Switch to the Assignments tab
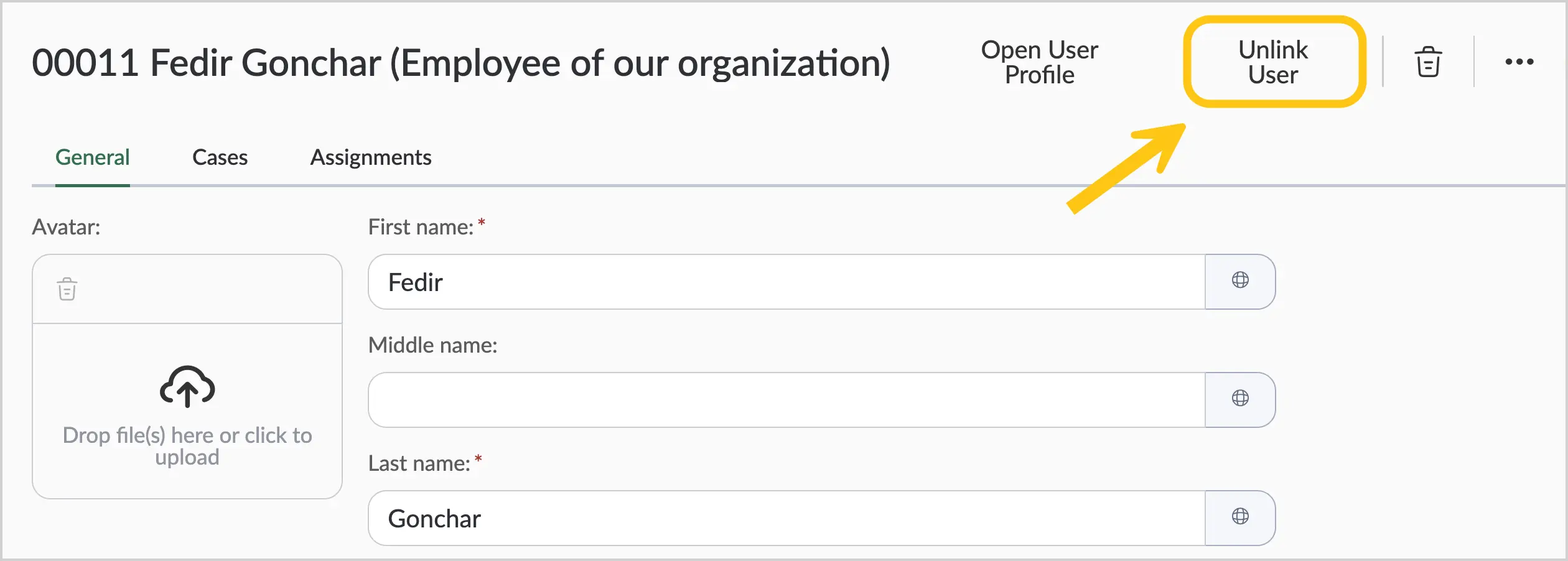 click(x=371, y=157)
